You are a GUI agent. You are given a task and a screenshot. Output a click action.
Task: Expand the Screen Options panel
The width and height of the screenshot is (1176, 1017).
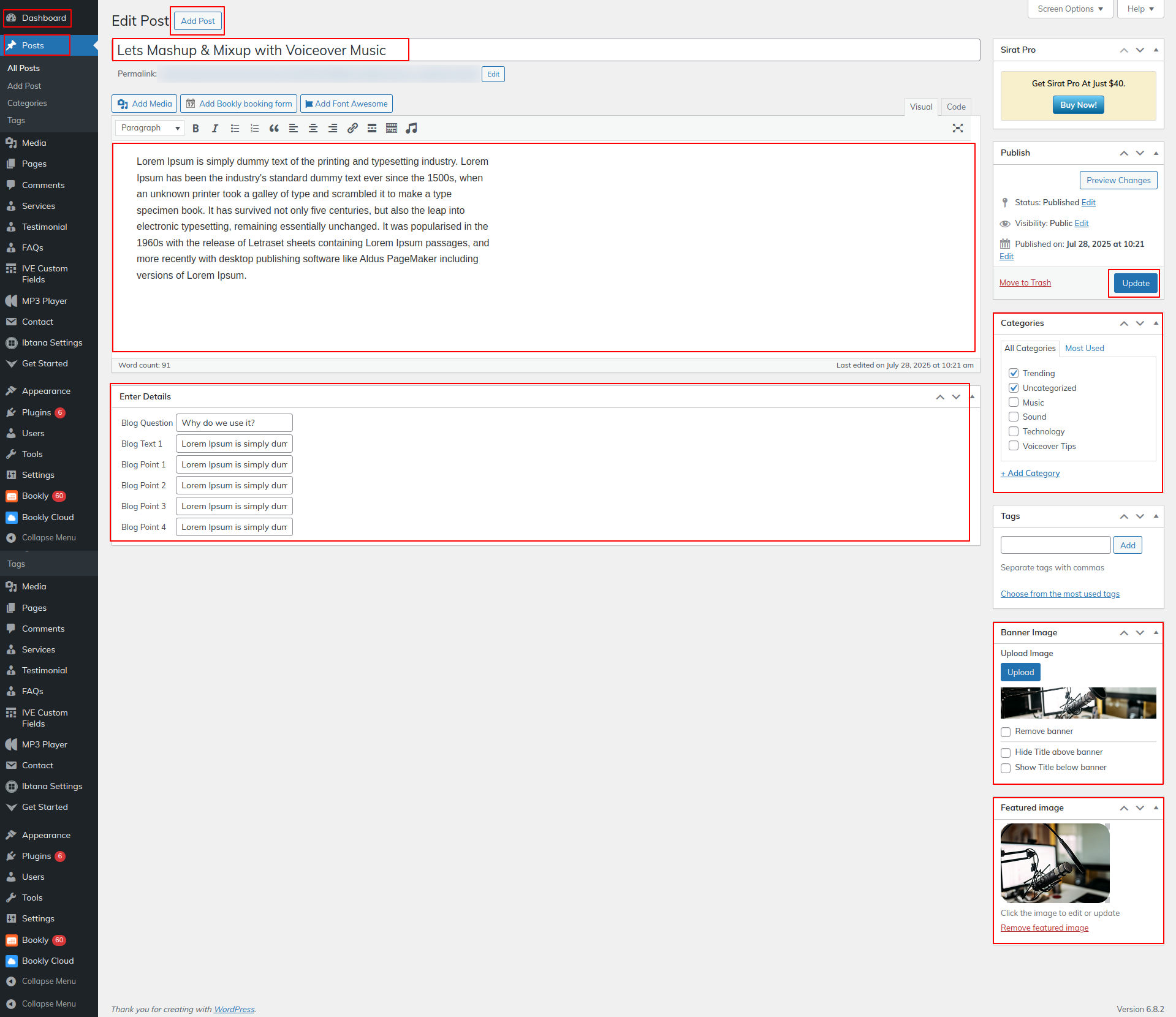coord(1069,9)
